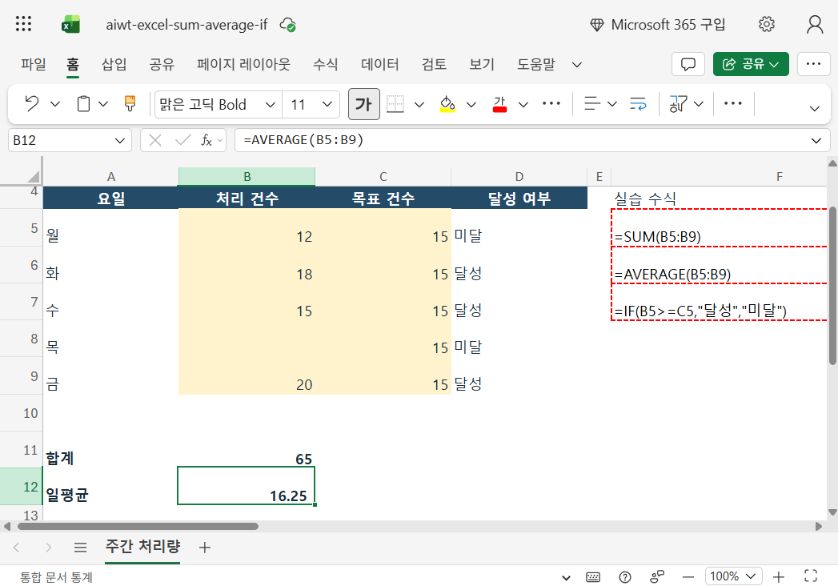Open keyboard shortcuts icon in status bar

(x=593, y=577)
